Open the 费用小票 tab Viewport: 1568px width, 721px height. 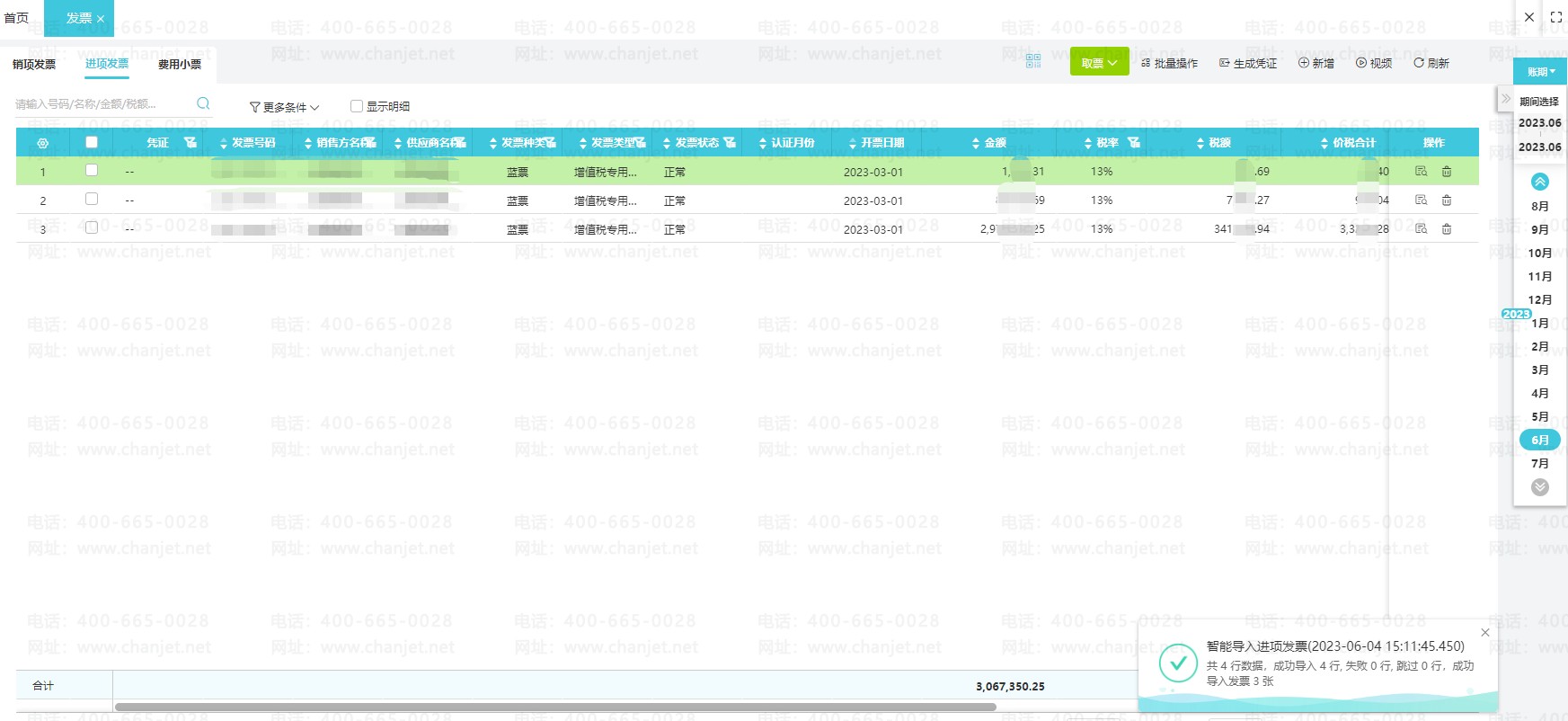(x=180, y=64)
